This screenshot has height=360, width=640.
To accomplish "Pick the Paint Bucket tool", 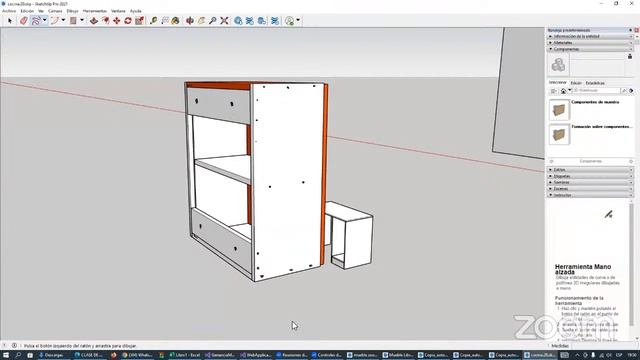I will 176,20.
